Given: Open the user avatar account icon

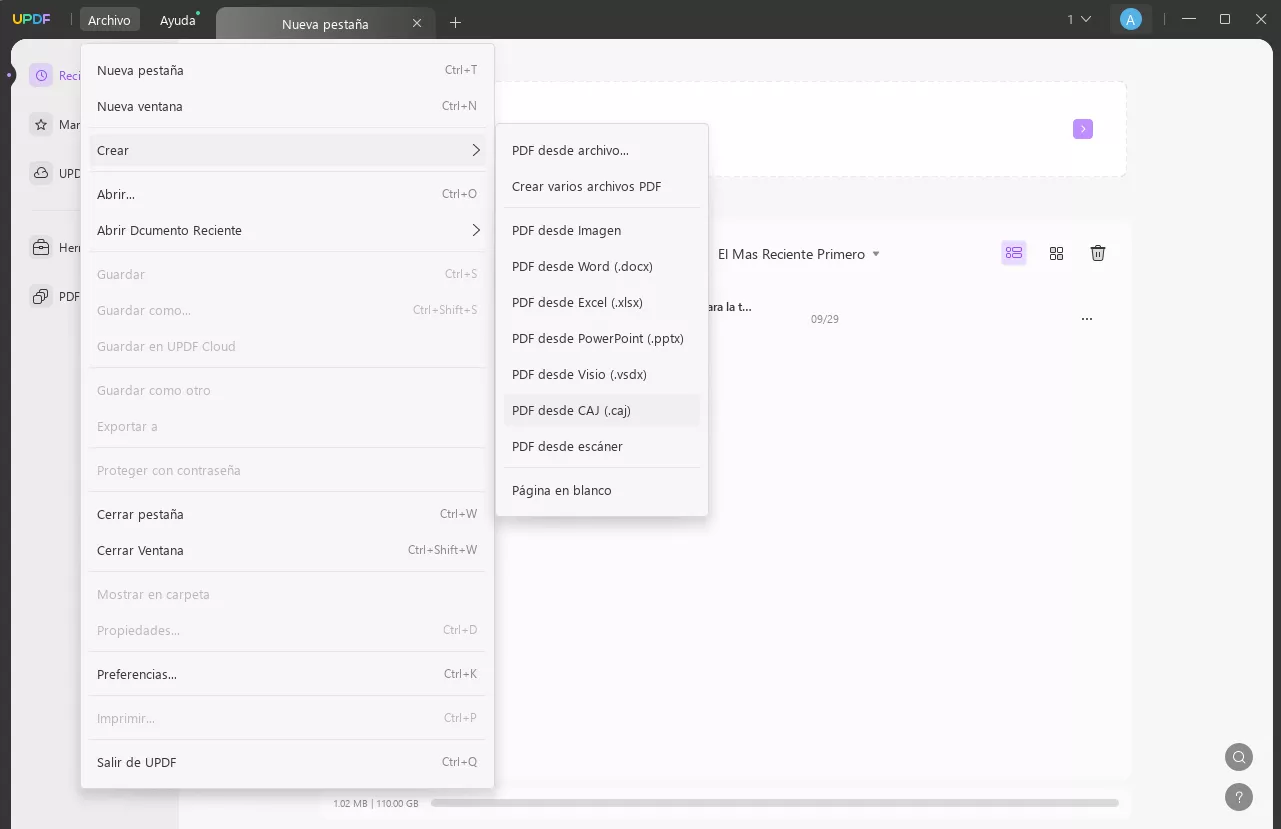Looking at the screenshot, I should [x=1131, y=19].
